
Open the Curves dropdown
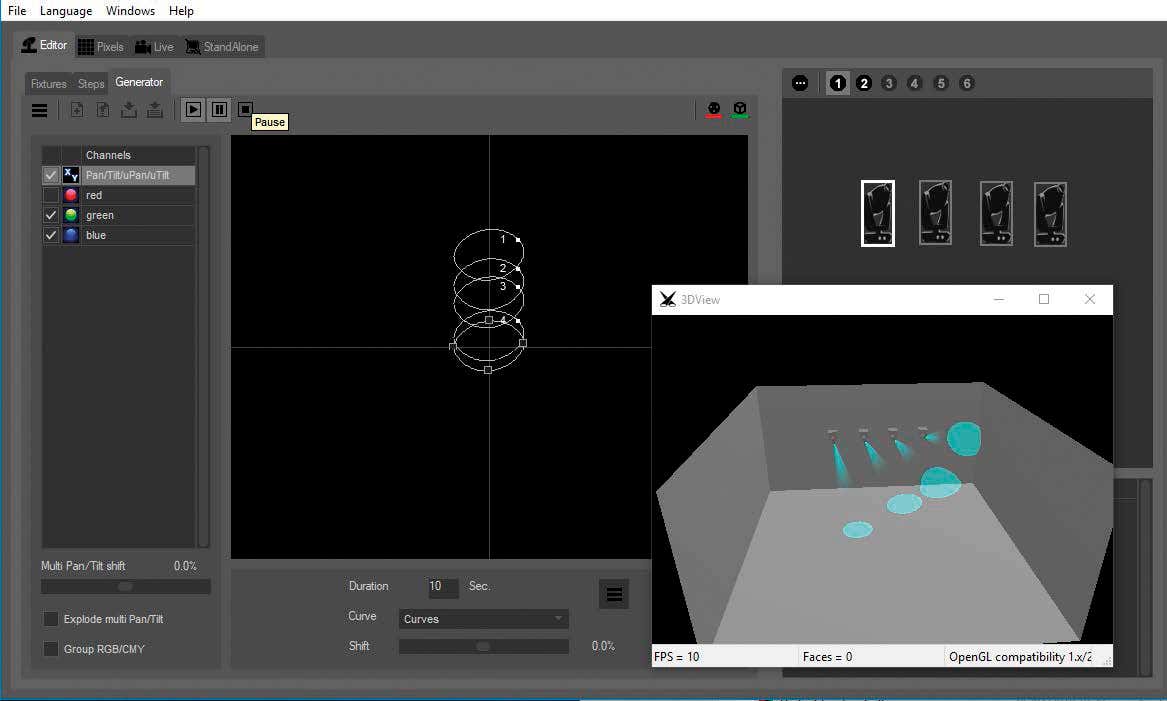[x=484, y=619]
